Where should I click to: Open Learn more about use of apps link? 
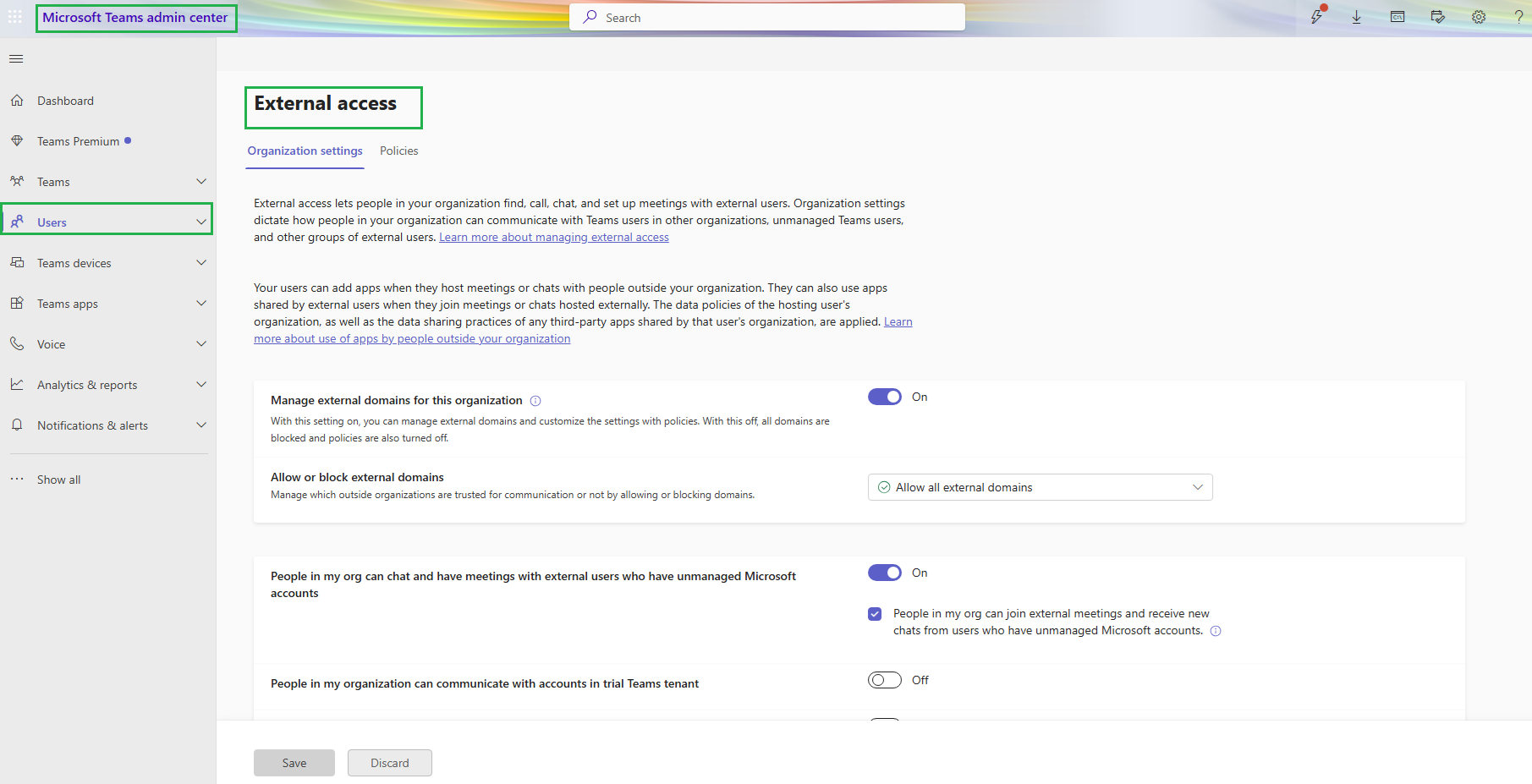click(x=412, y=339)
